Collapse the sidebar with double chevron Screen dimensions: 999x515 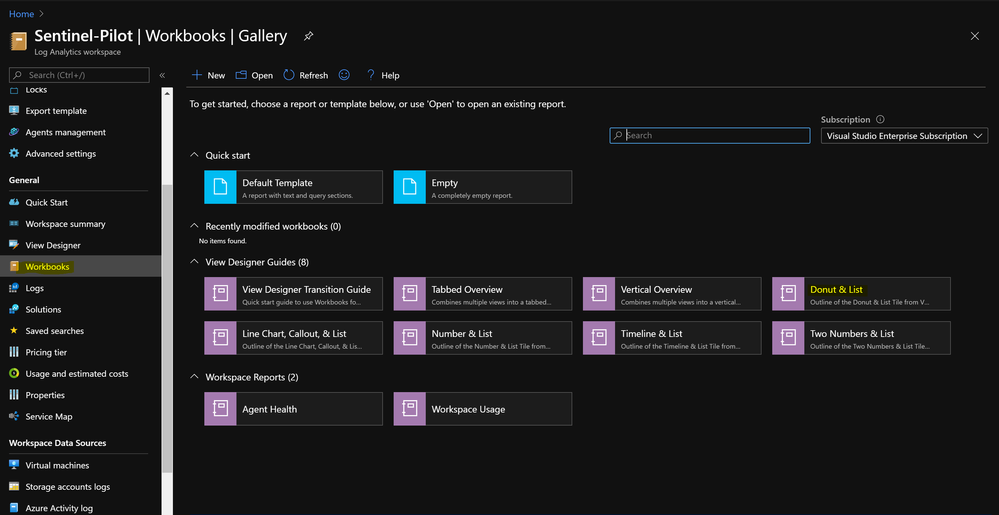click(x=162, y=75)
